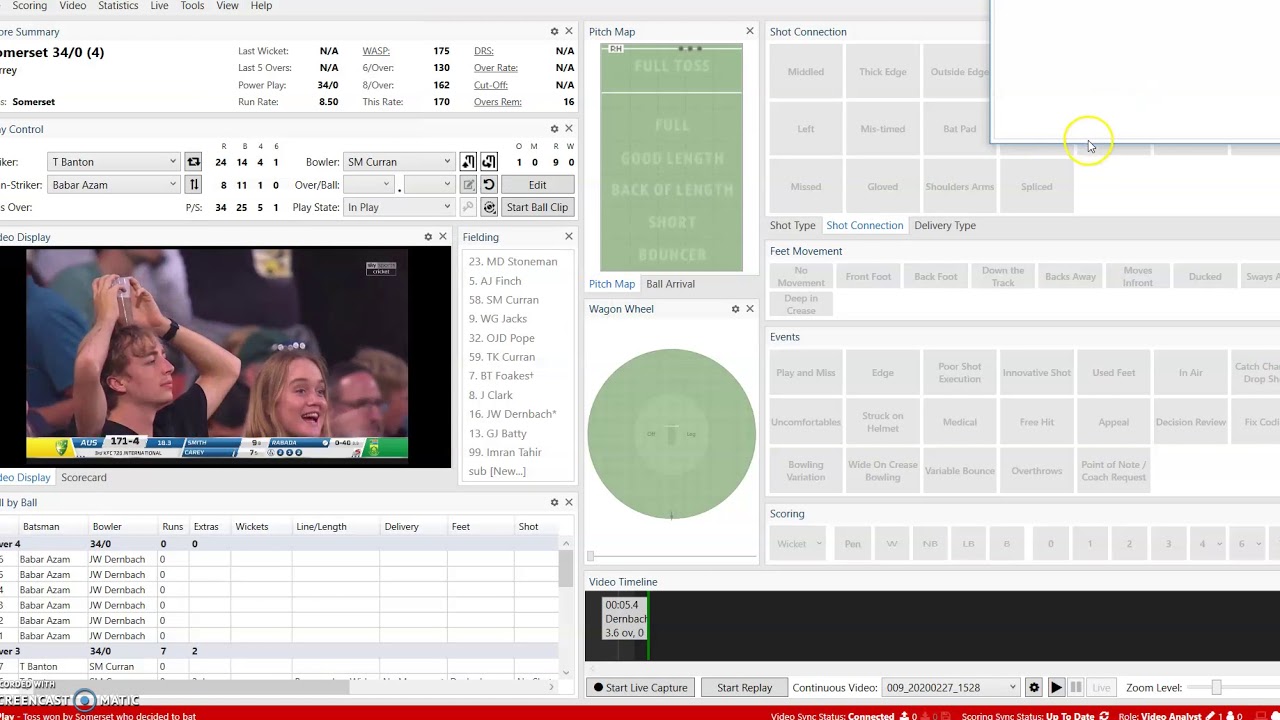The image size is (1280, 720).
Task: Click the camera target icon beside Start Ball Clip
Action: (x=489, y=207)
